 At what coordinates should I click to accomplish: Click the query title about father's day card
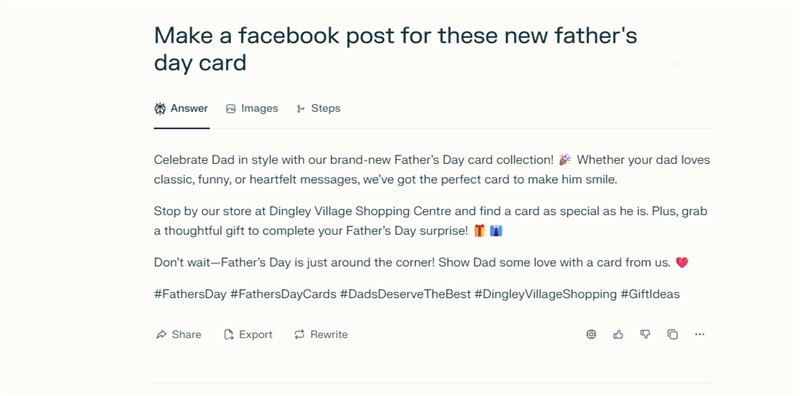(x=395, y=49)
